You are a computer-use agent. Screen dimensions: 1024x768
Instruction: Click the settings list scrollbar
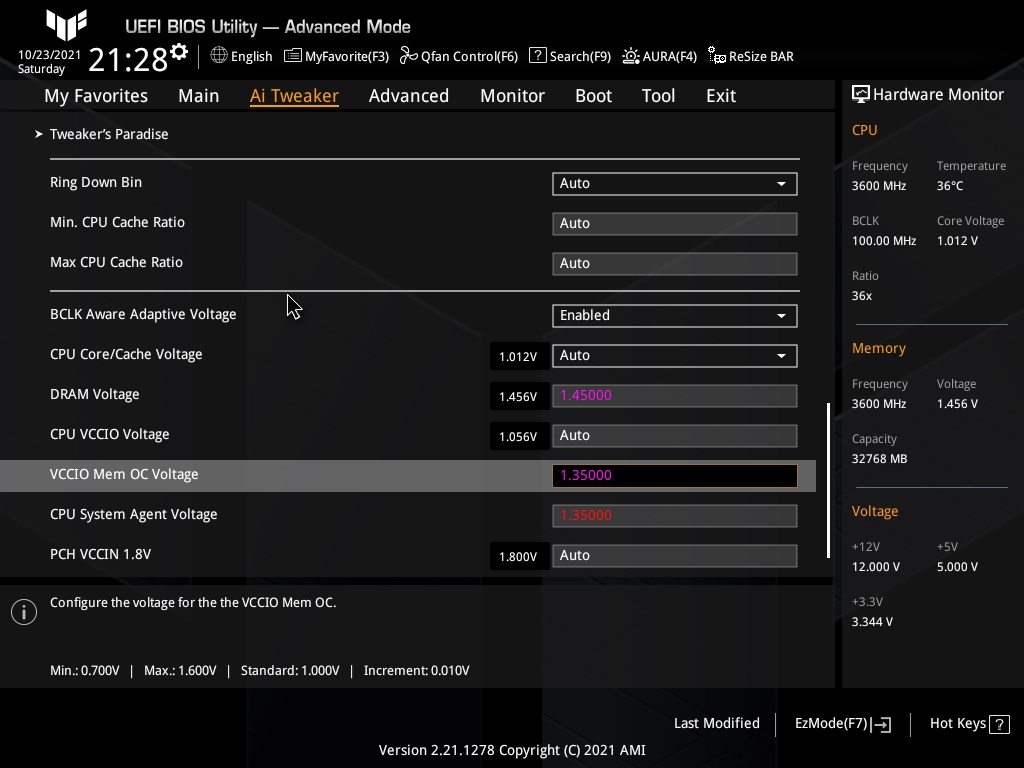pyautogui.click(x=829, y=480)
